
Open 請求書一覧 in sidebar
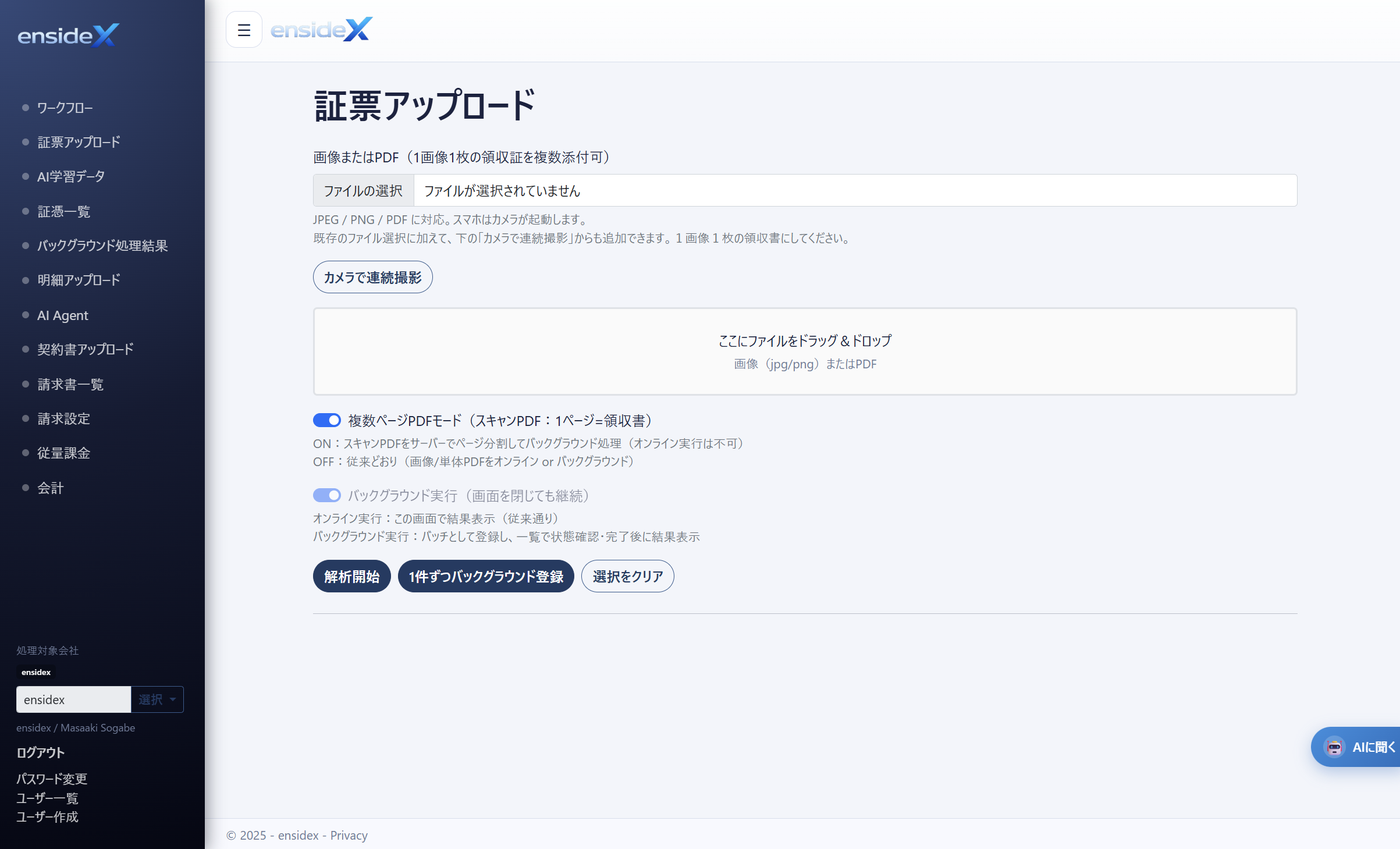coord(70,384)
